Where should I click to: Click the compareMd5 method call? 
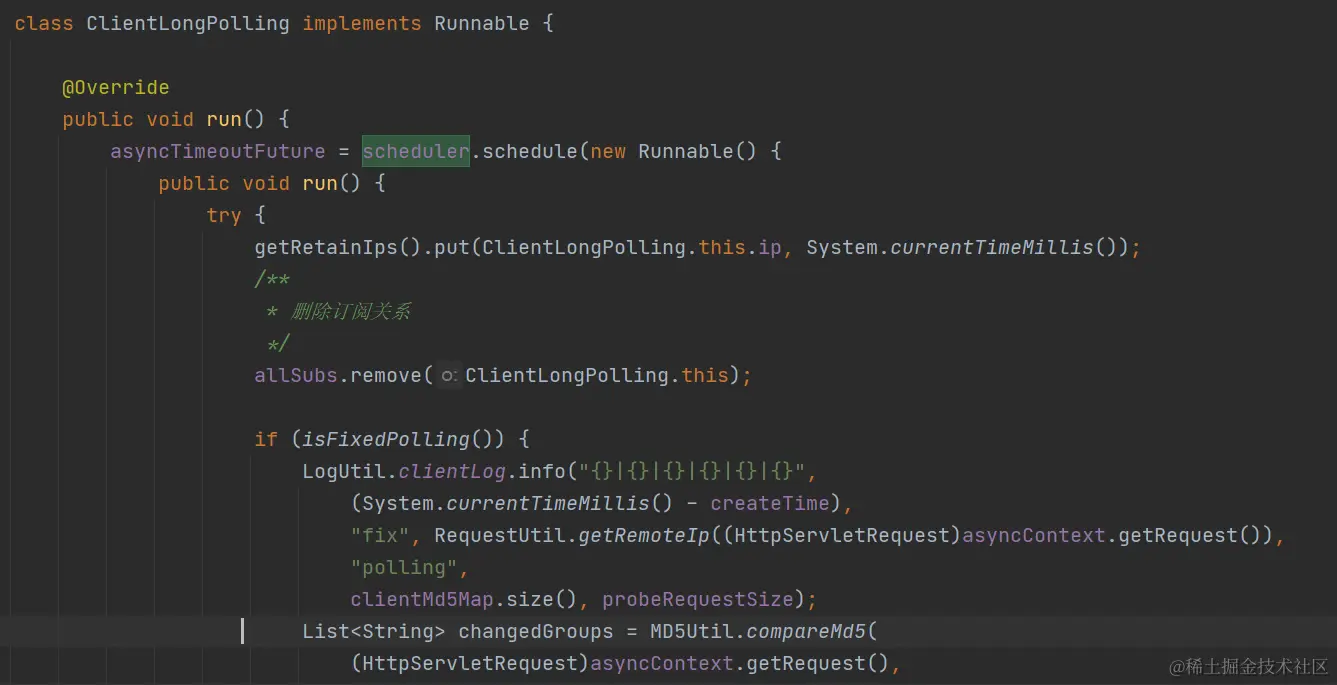tap(806, 631)
